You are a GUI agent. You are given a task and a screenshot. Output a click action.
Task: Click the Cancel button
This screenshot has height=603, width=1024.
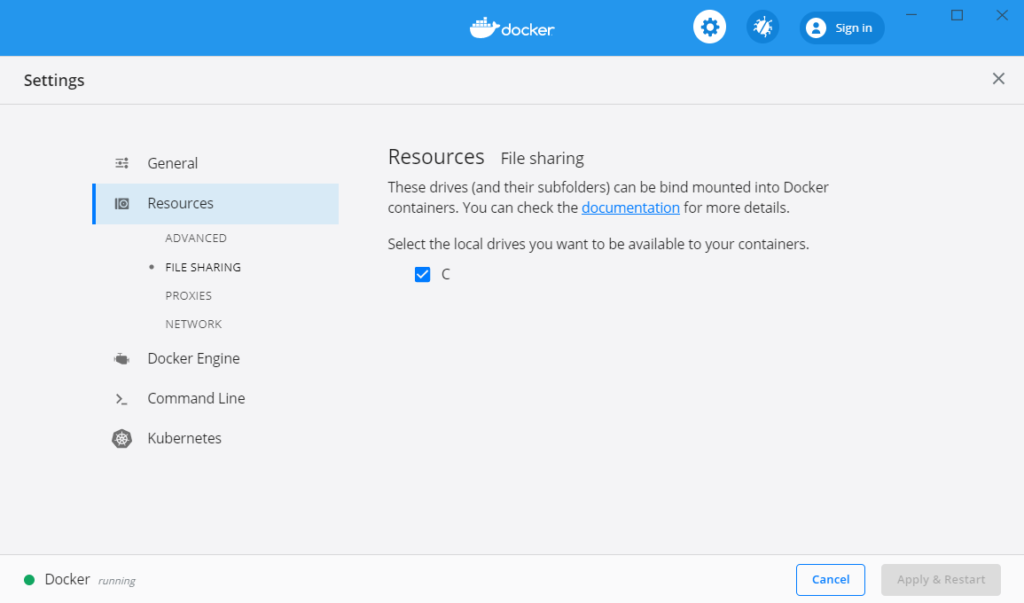click(830, 579)
